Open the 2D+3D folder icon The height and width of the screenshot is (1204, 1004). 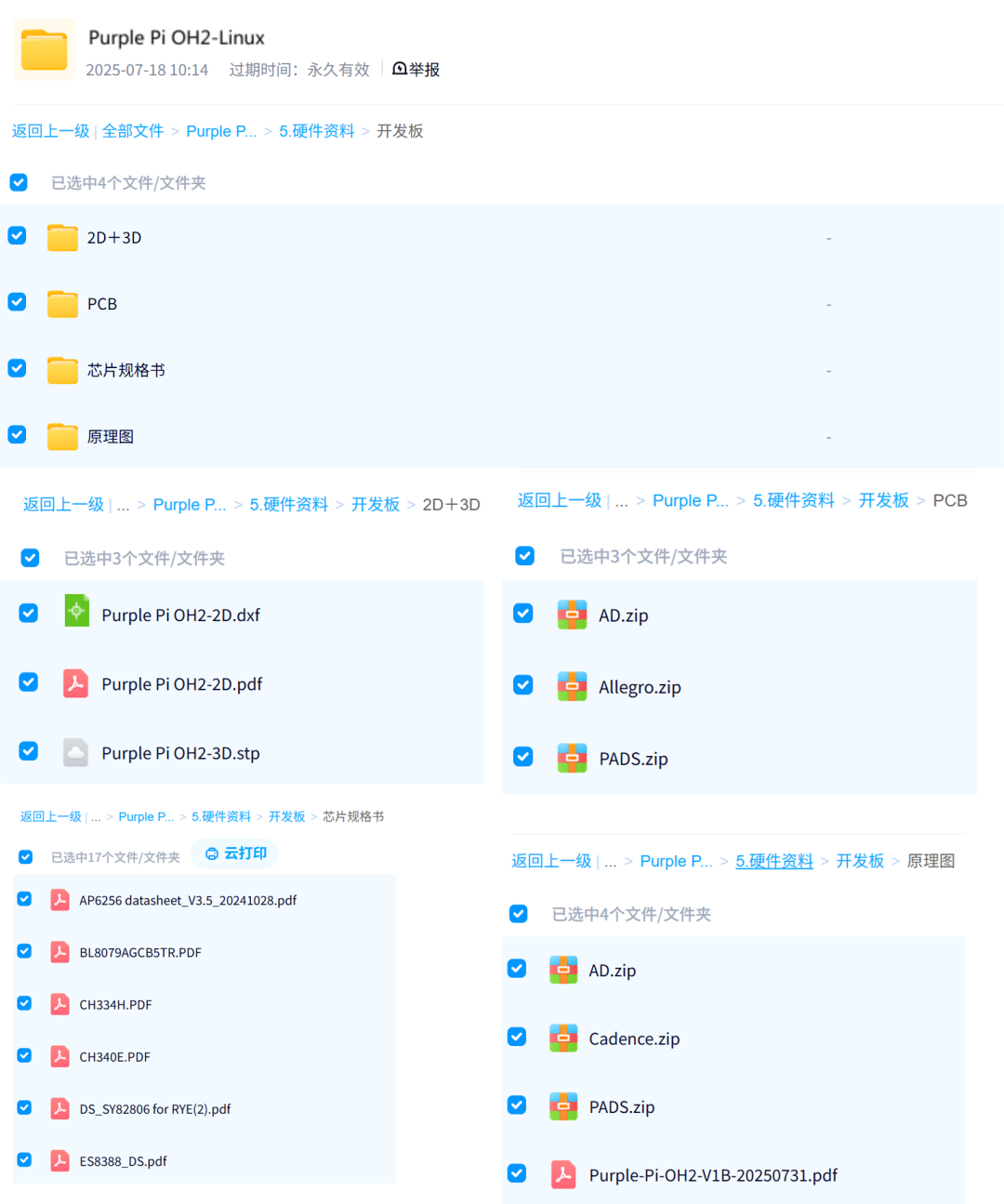pos(62,237)
